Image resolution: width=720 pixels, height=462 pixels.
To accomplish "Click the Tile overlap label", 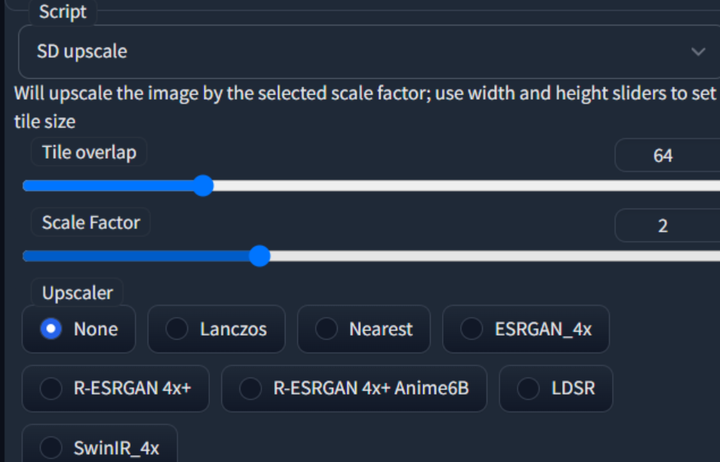I will 89,152.
